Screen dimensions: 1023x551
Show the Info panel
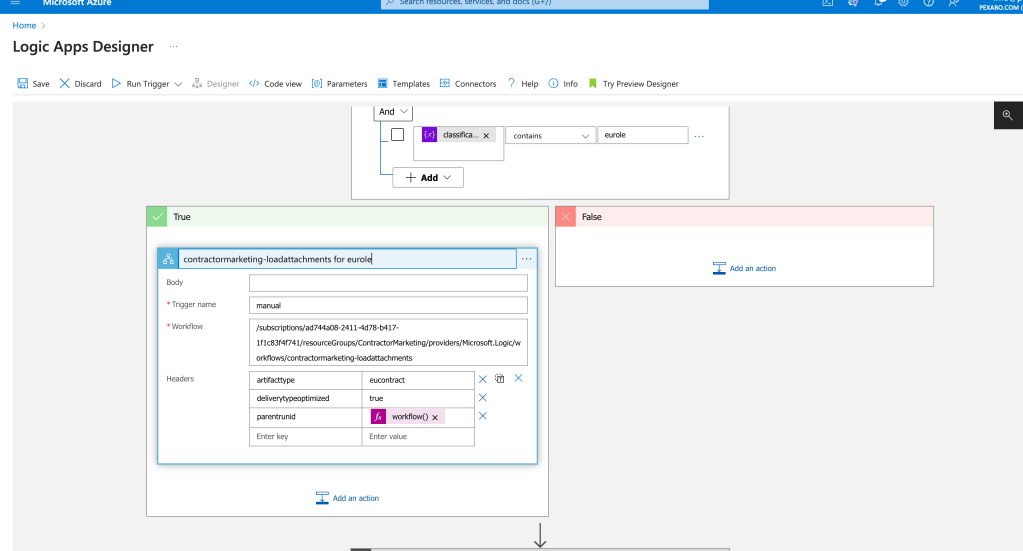pyautogui.click(x=563, y=83)
